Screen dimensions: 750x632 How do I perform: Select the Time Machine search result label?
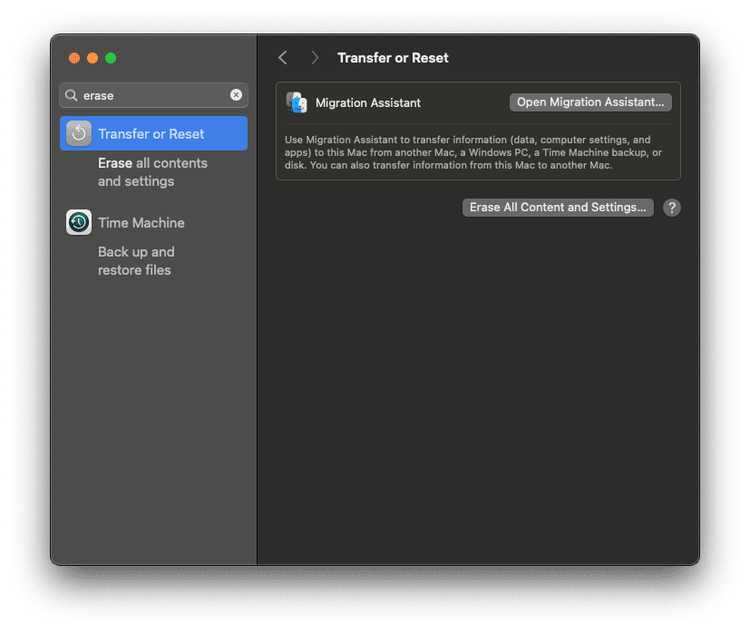141,223
